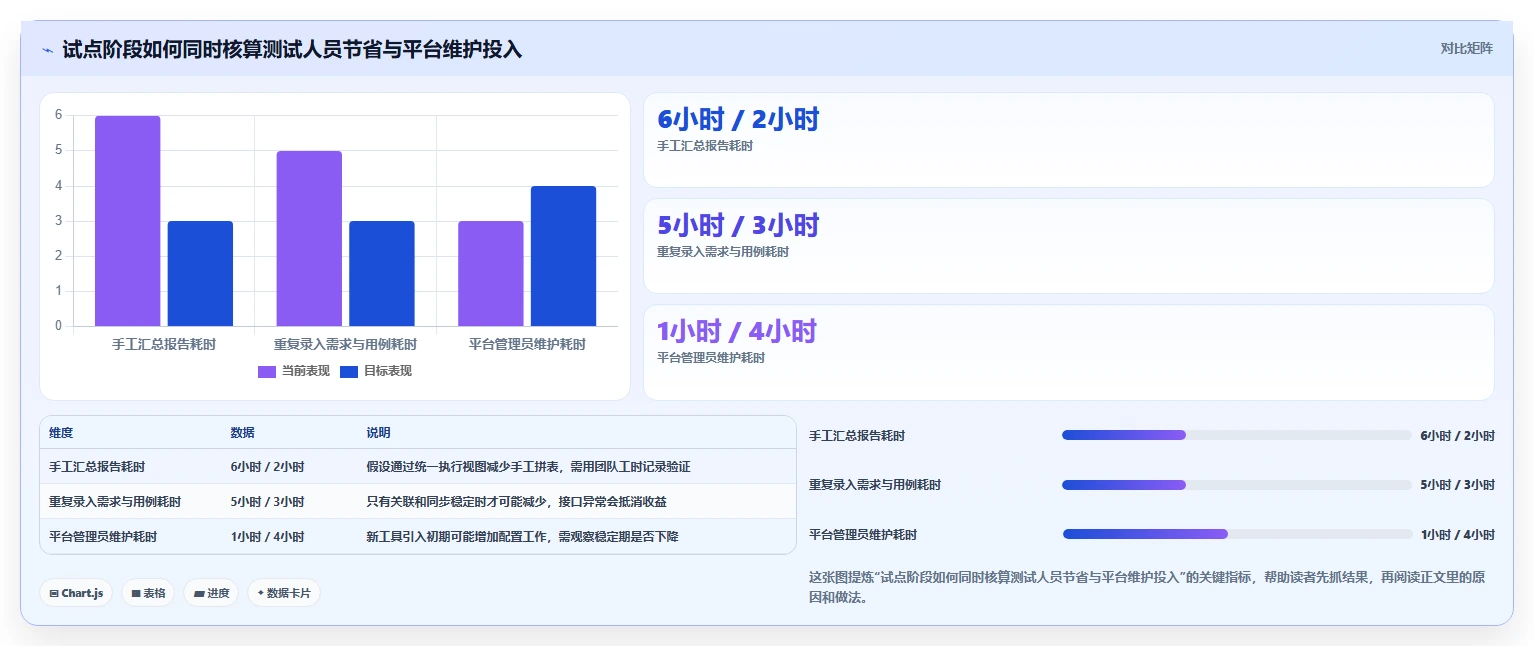The width and height of the screenshot is (1534, 646).
Task: Click the 对比矩阵 label in the header
Action: pos(1466,48)
